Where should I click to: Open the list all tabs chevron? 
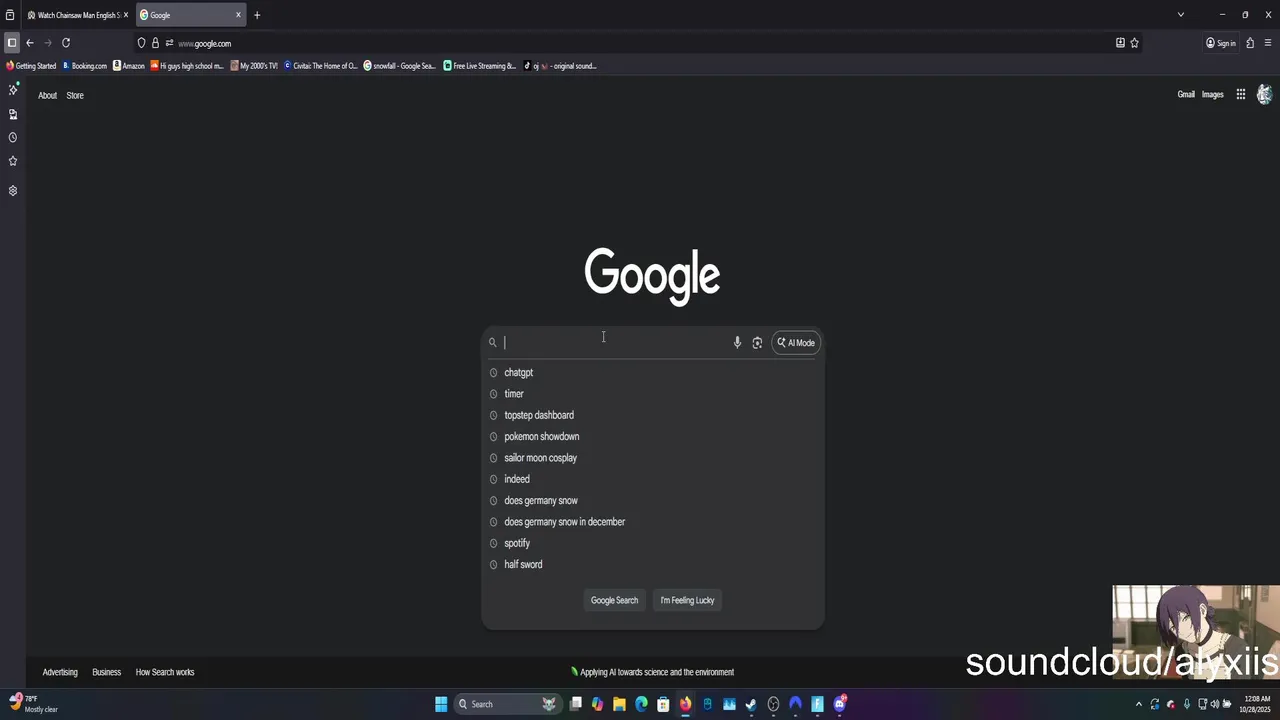tap(1181, 15)
